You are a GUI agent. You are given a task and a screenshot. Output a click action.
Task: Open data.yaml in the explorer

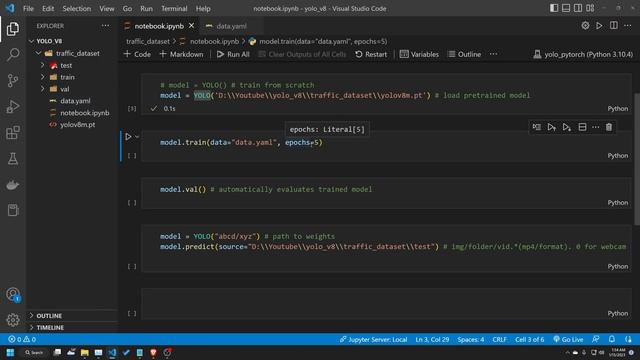click(75, 101)
